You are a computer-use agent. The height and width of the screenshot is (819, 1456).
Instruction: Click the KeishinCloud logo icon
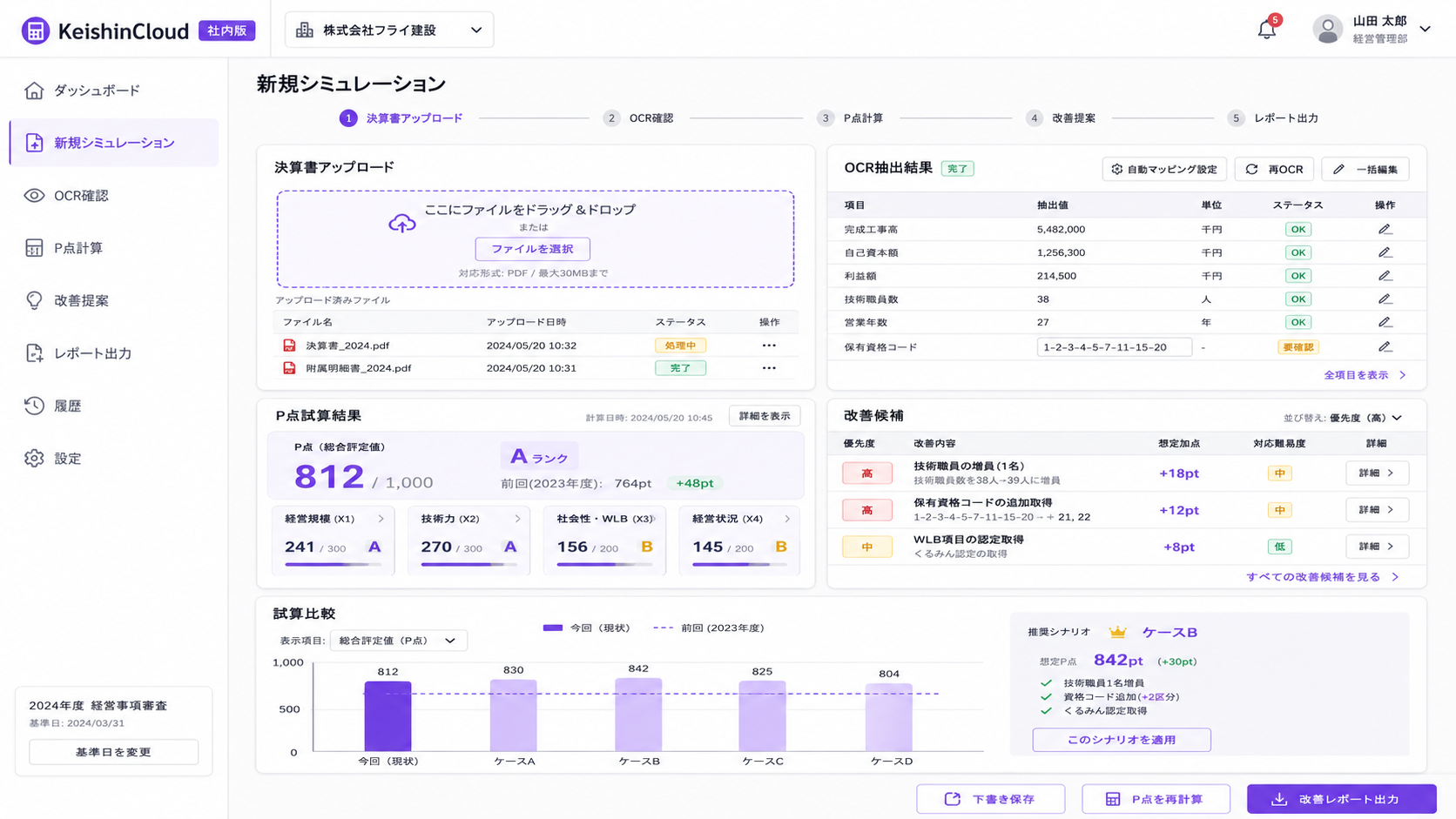click(36, 30)
